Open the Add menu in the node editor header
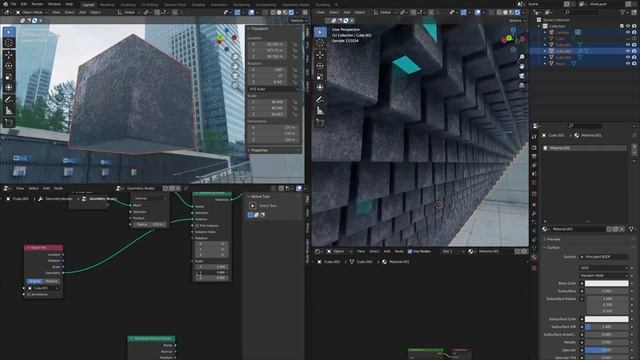640x360 pixels. pos(46,188)
